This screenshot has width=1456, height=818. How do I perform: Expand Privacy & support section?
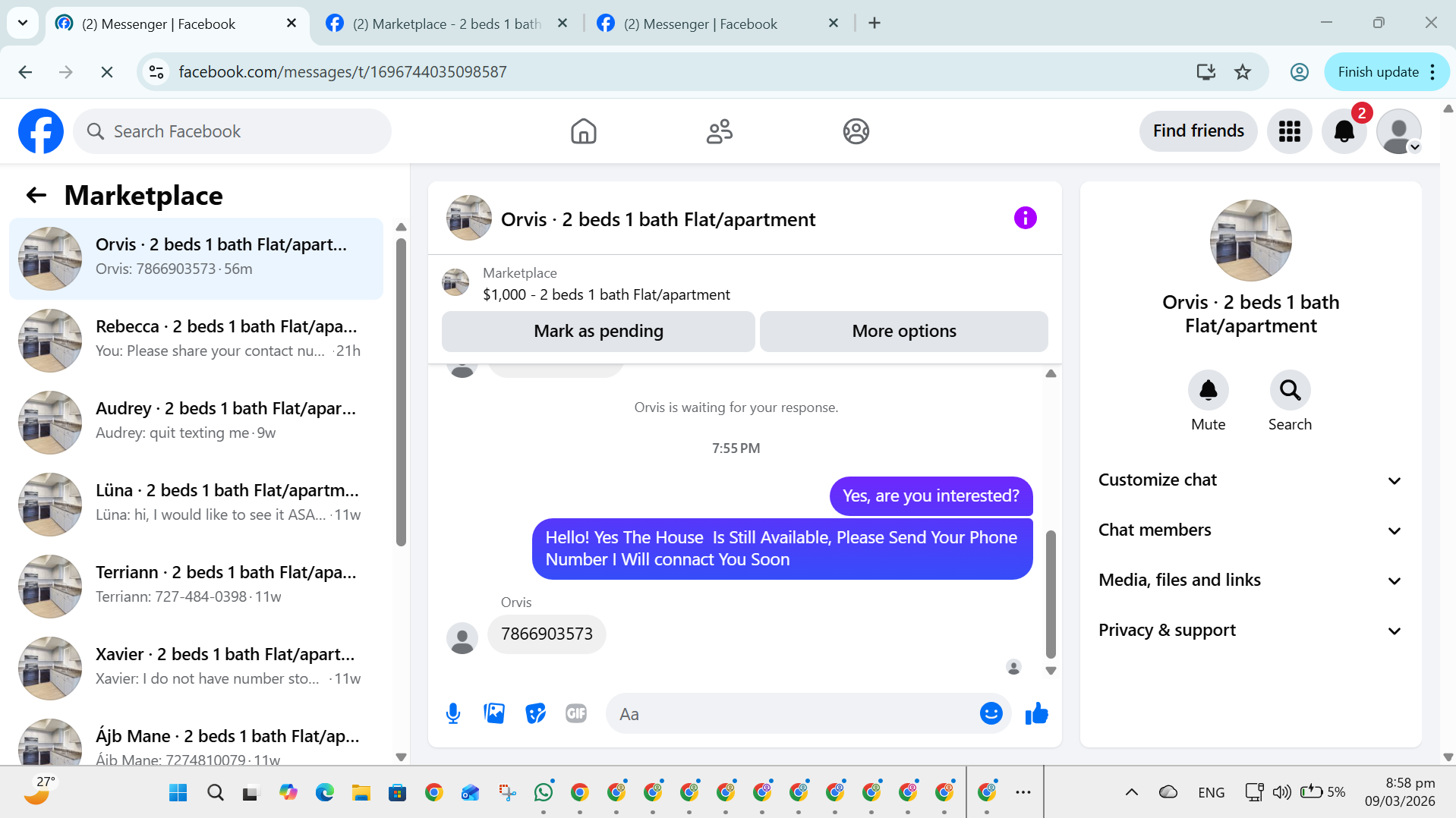1250,631
